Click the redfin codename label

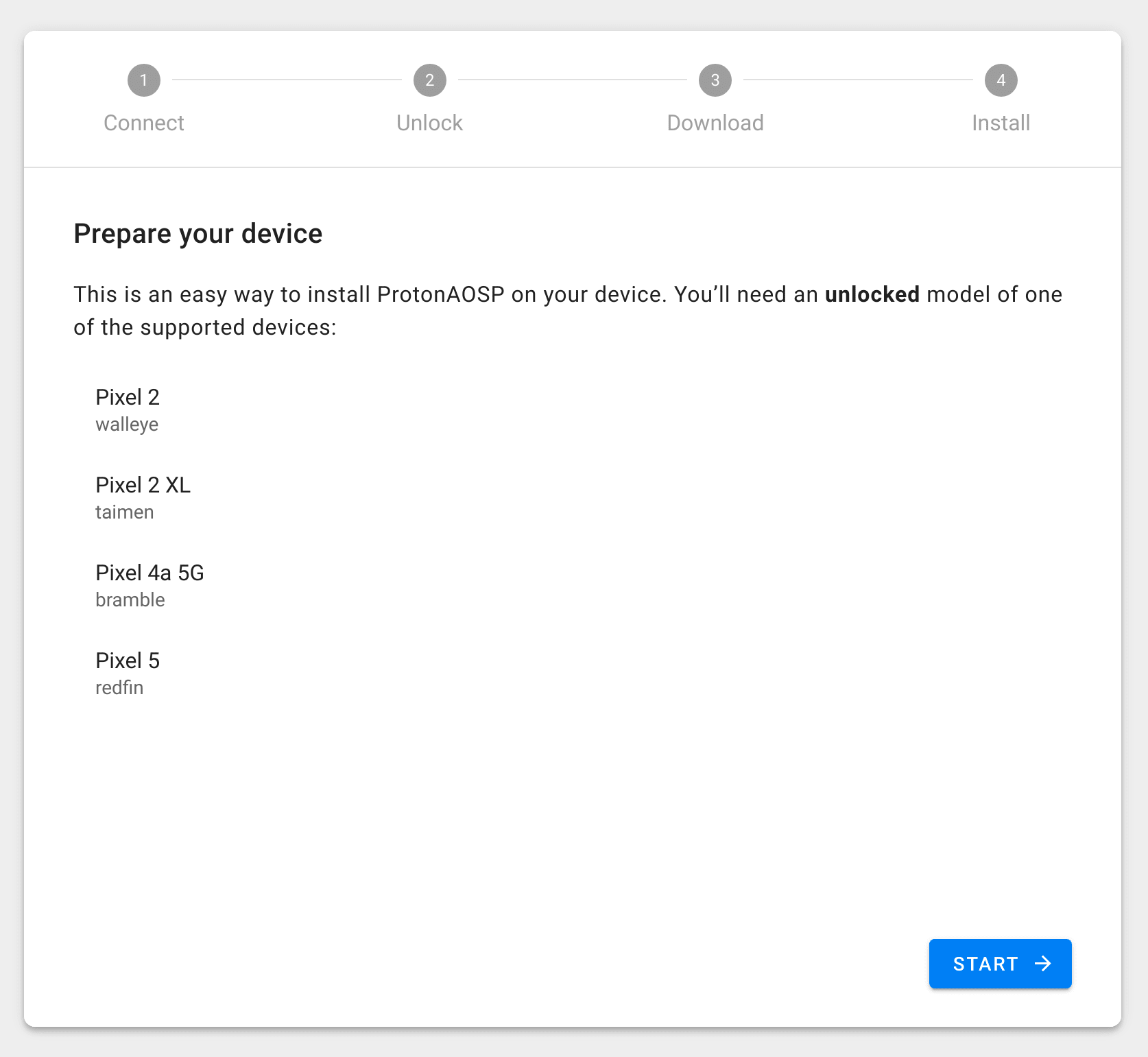point(119,687)
